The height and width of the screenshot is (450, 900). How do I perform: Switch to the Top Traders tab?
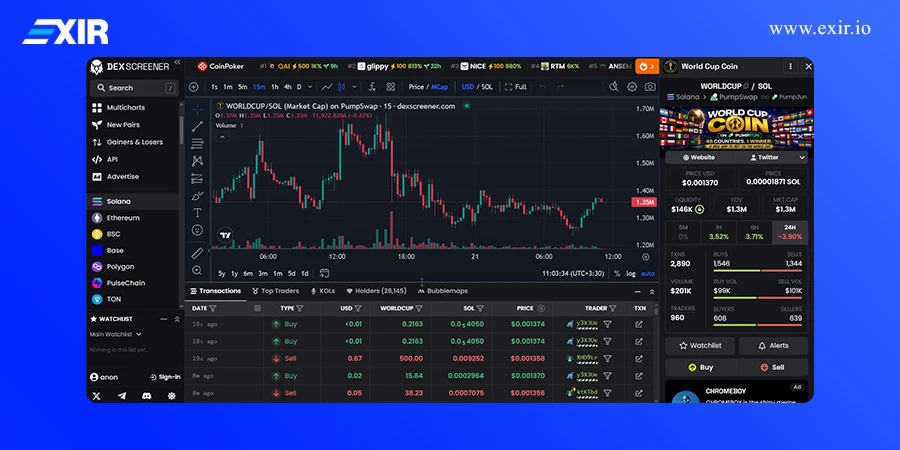pos(276,291)
